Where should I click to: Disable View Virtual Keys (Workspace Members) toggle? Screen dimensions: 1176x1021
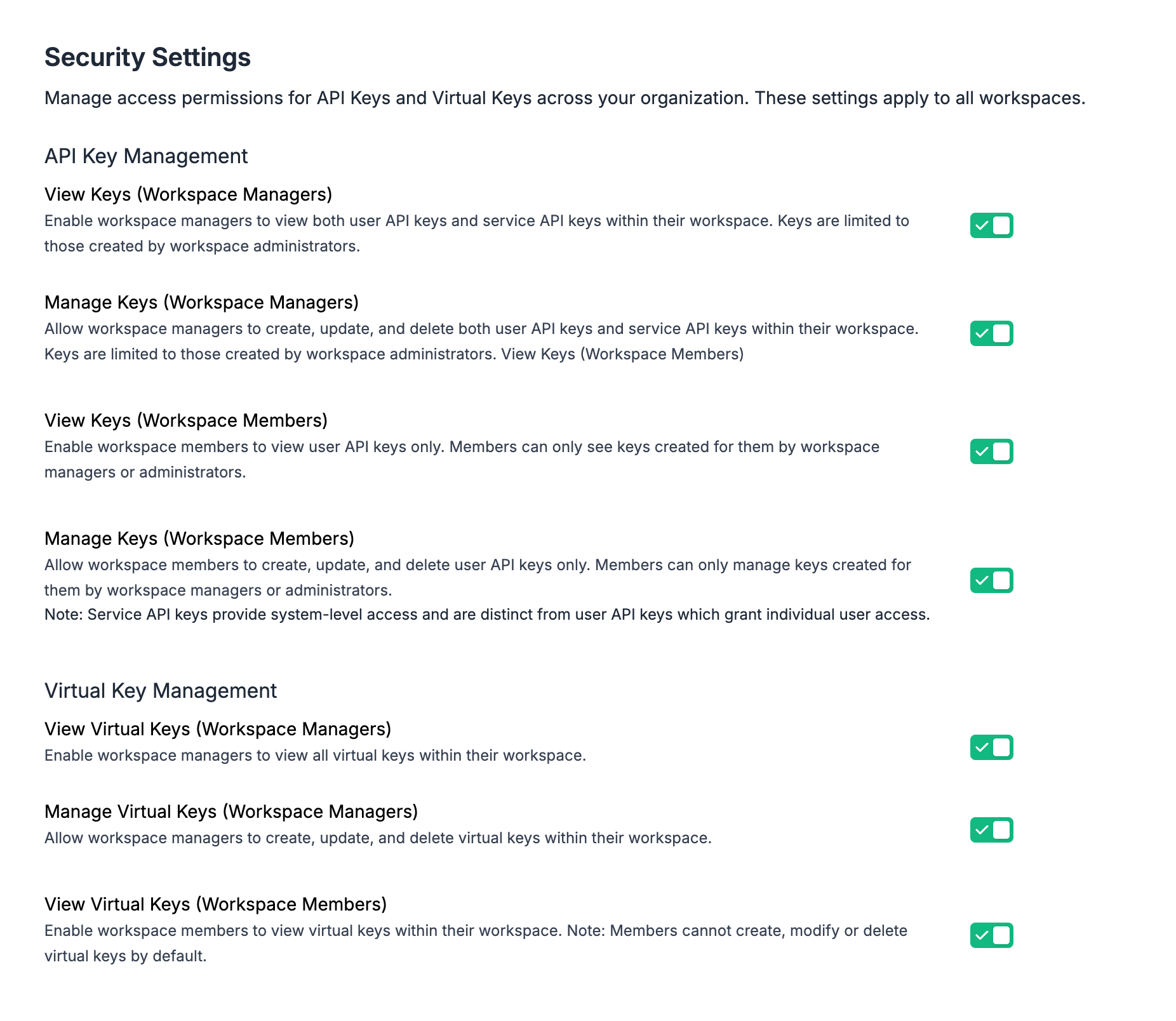click(x=991, y=935)
